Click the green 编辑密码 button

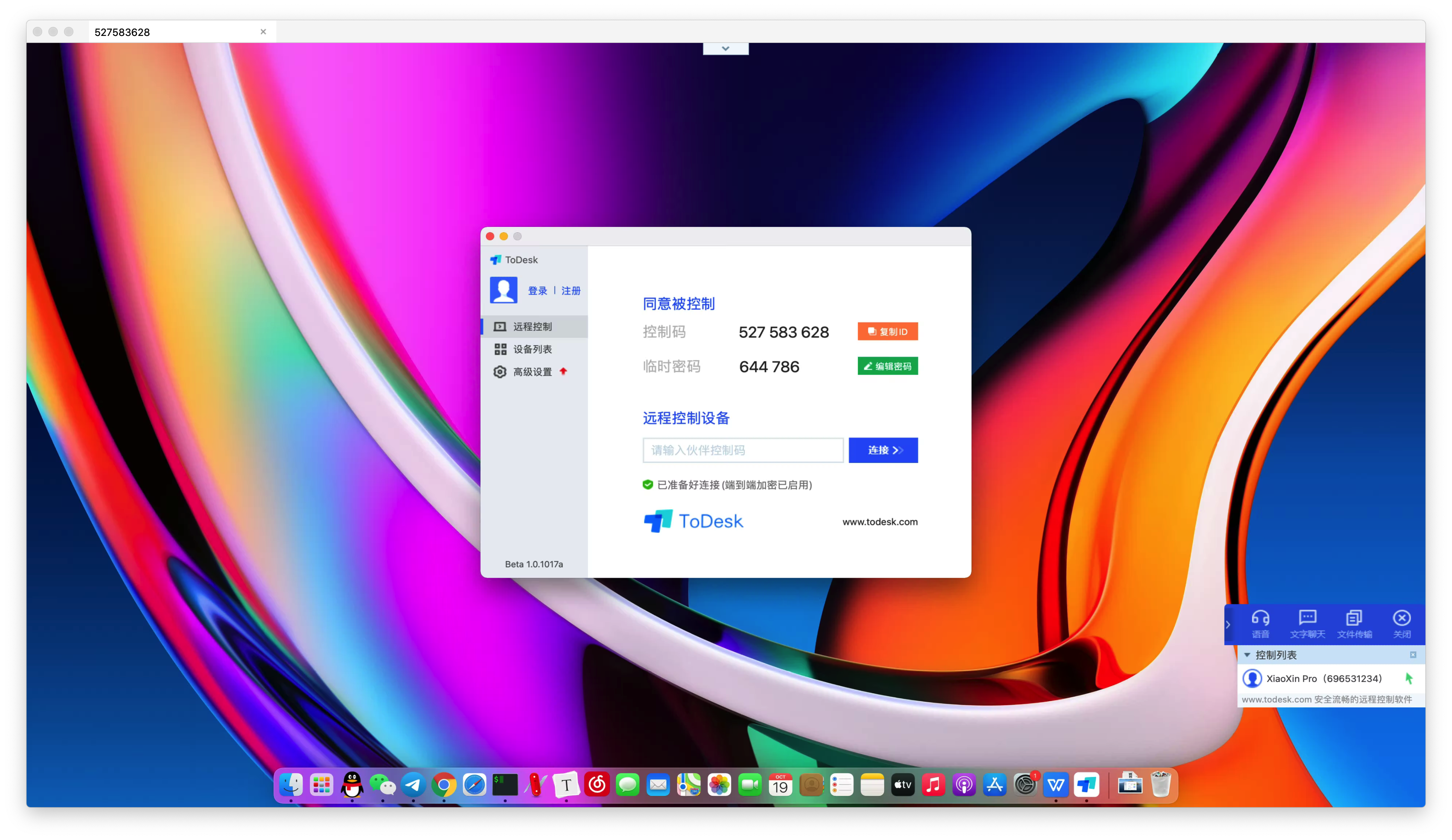point(887,366)
